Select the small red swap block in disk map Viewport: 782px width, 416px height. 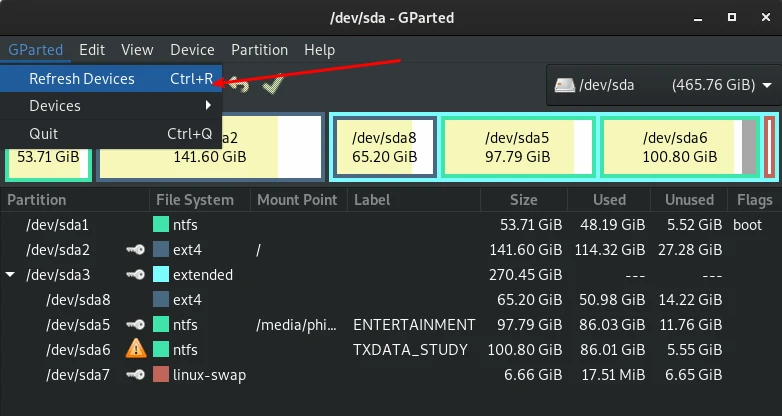[x=770, y=147]
